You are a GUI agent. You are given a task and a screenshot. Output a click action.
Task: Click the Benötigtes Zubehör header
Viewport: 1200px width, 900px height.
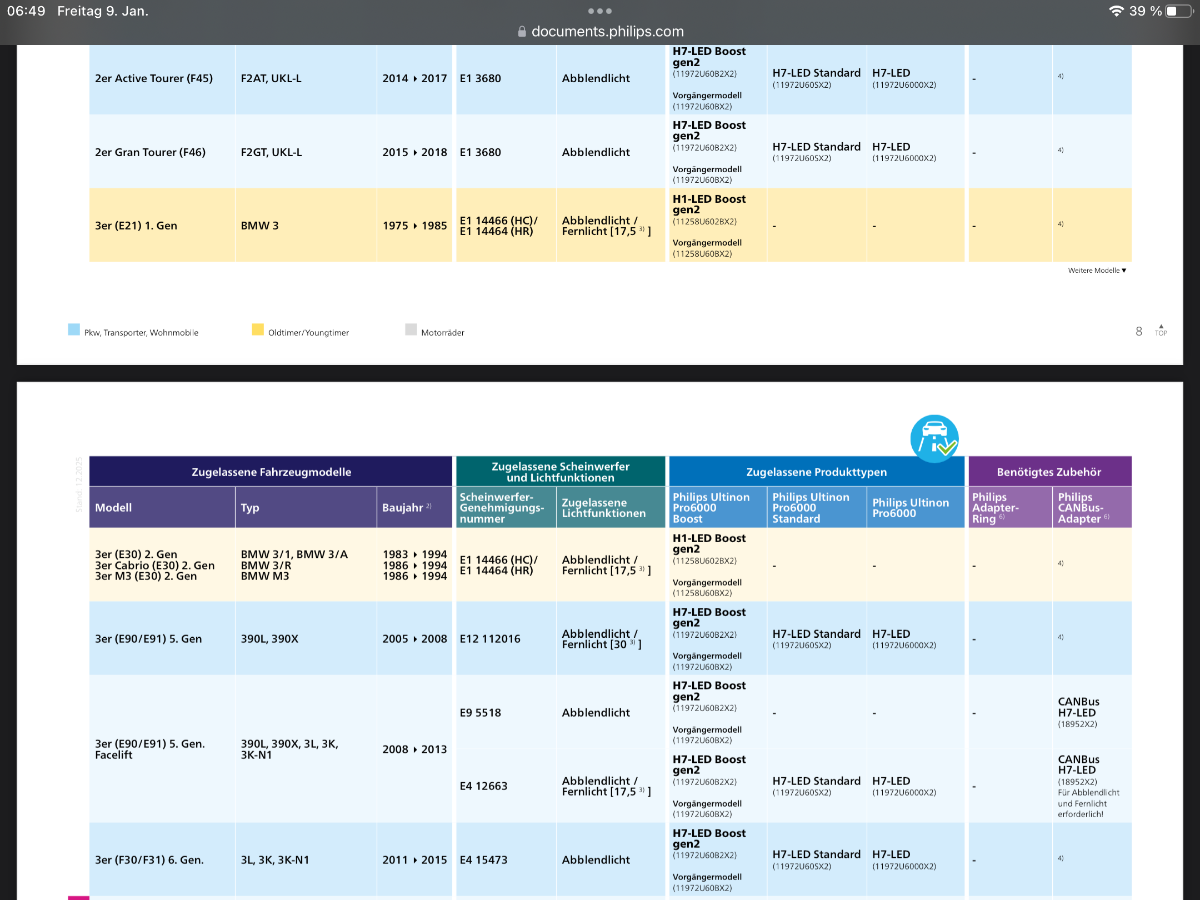tap(1049, 471)
